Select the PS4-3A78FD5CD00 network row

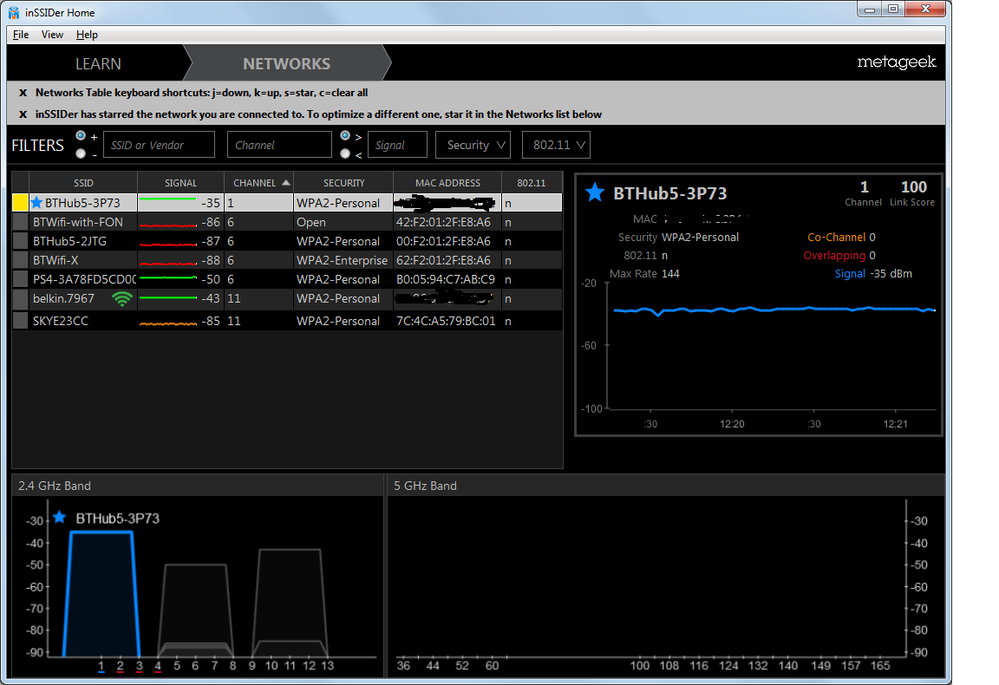point(287,279)
